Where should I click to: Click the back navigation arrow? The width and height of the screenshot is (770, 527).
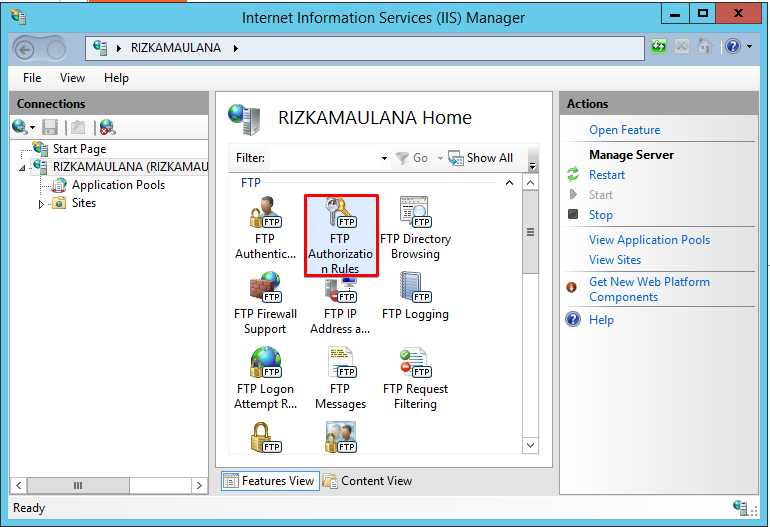pyautogui.click(x=25, y=50)
